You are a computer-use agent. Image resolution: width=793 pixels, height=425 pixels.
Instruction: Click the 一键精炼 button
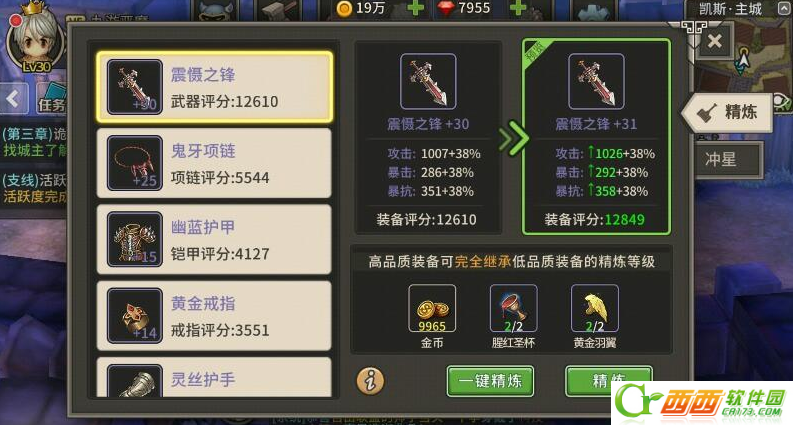pos(490,381)
